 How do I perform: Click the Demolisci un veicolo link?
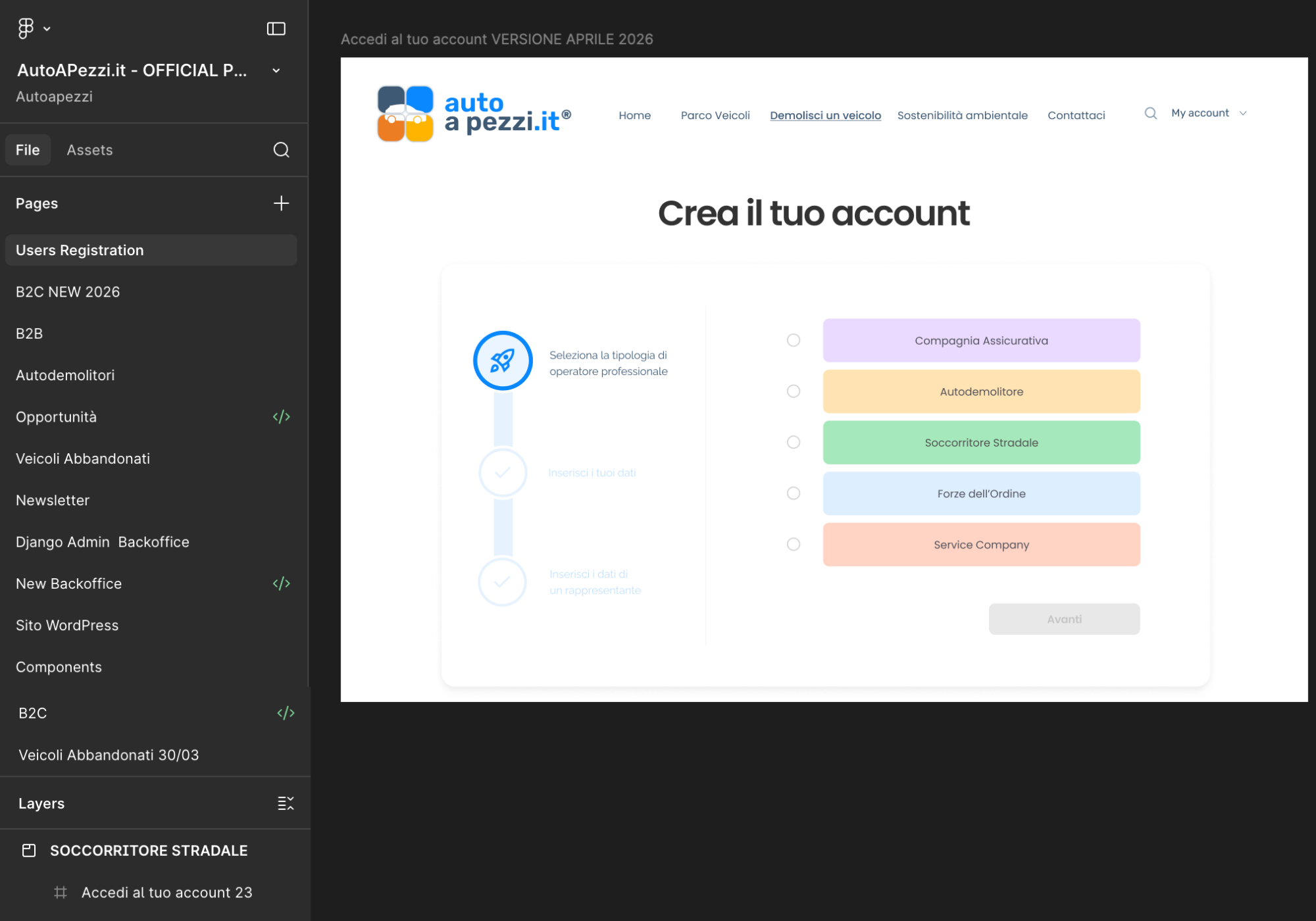coord(825,115)
